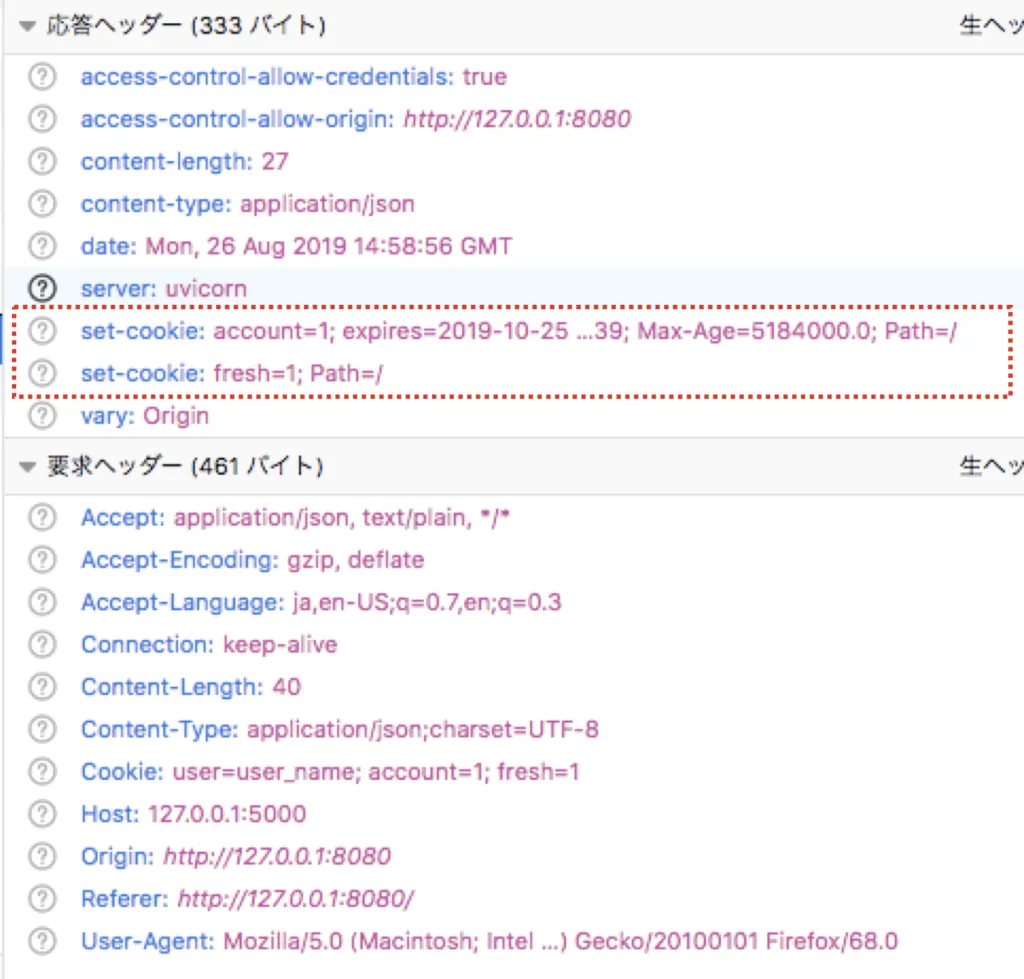Click the Referer URL value
The width and height of the screenshot is (1024, 979).
[295, 899]
